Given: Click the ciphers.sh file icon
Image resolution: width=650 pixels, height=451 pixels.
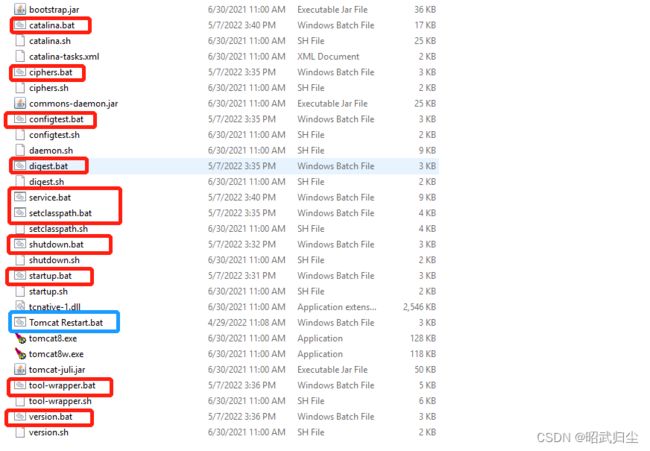Looking at the screenshot, I should [x=20, y=88].
